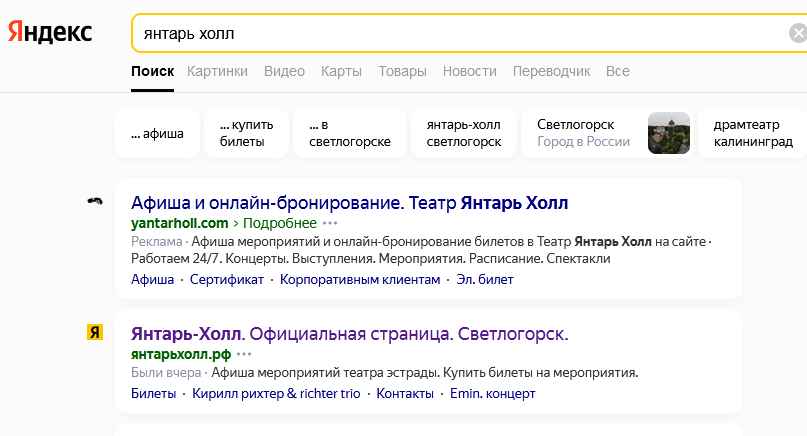
Task: Select the Поиск tab
Action: [x=152, y=71]
